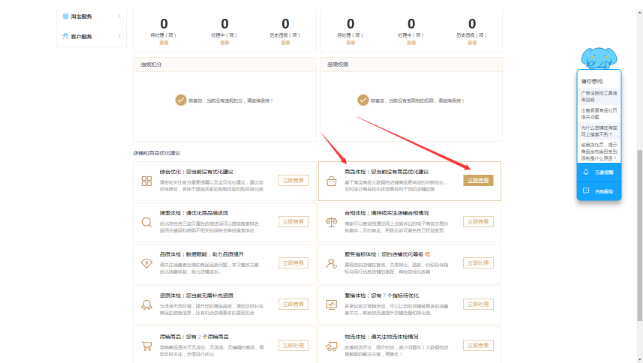Click the medal ribbon icon in the suggestions

click(x=147, y=305)
